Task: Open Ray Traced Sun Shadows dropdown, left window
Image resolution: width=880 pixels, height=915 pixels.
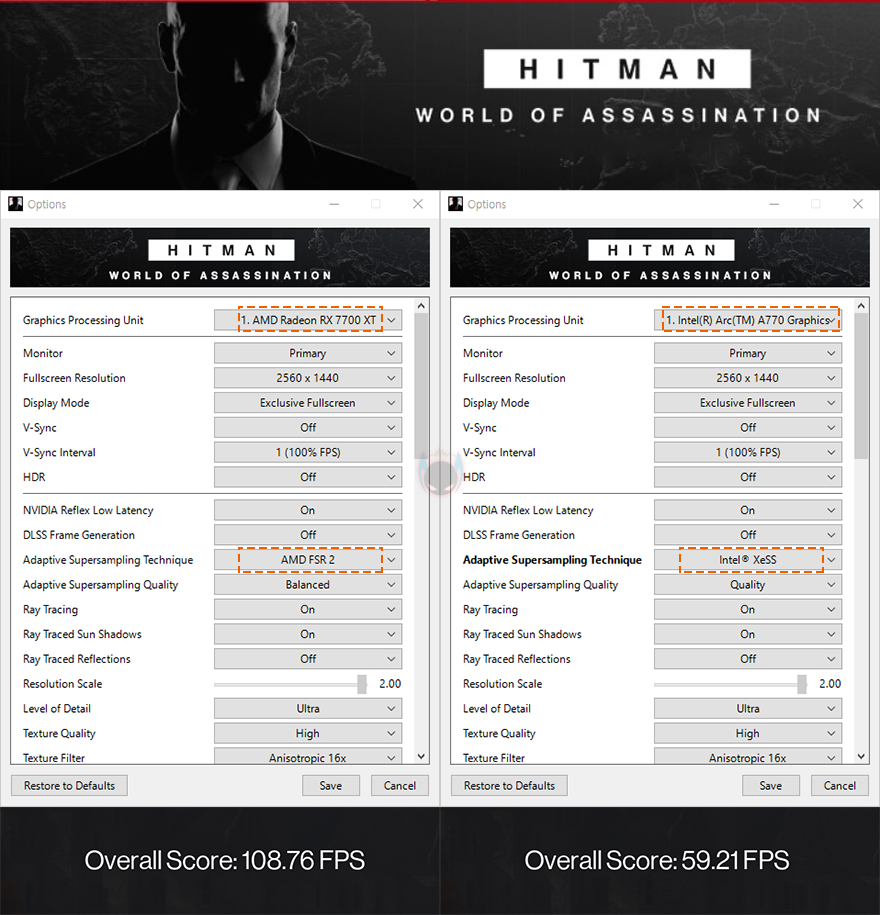Action: coord(308,634)
